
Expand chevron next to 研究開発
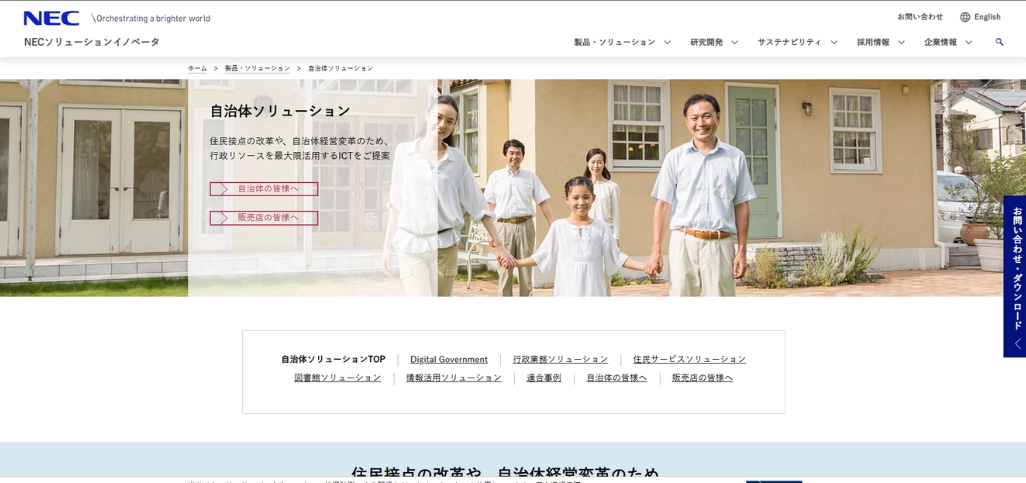(734, 42)
